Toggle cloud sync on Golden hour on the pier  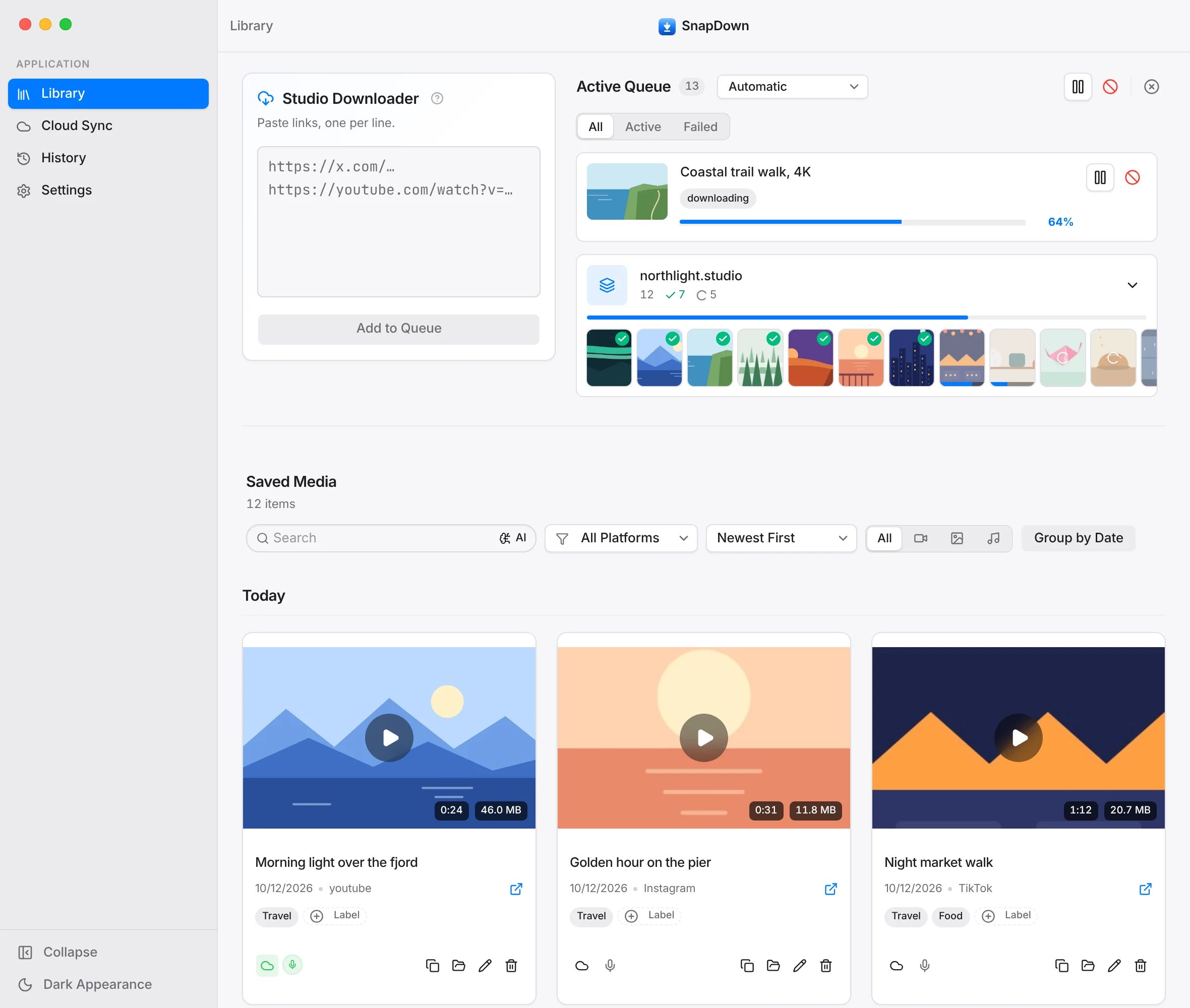point(582,966)
